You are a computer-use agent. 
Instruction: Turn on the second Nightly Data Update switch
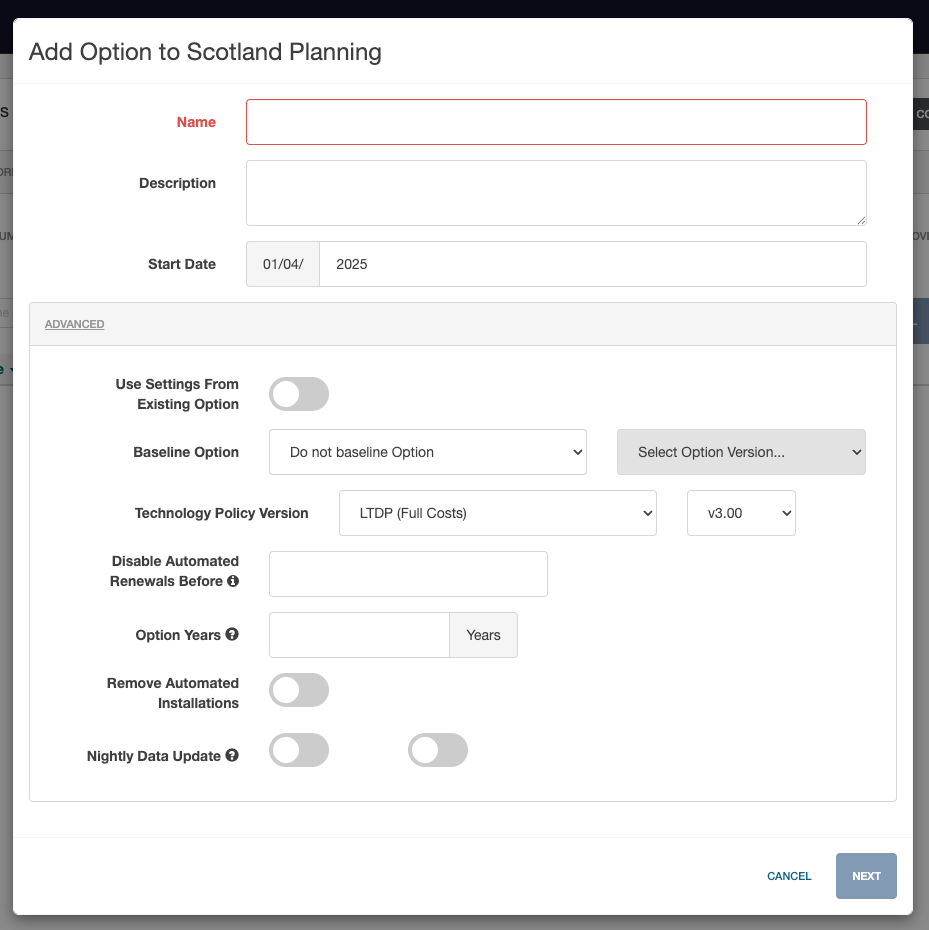[x=437, y=750]
